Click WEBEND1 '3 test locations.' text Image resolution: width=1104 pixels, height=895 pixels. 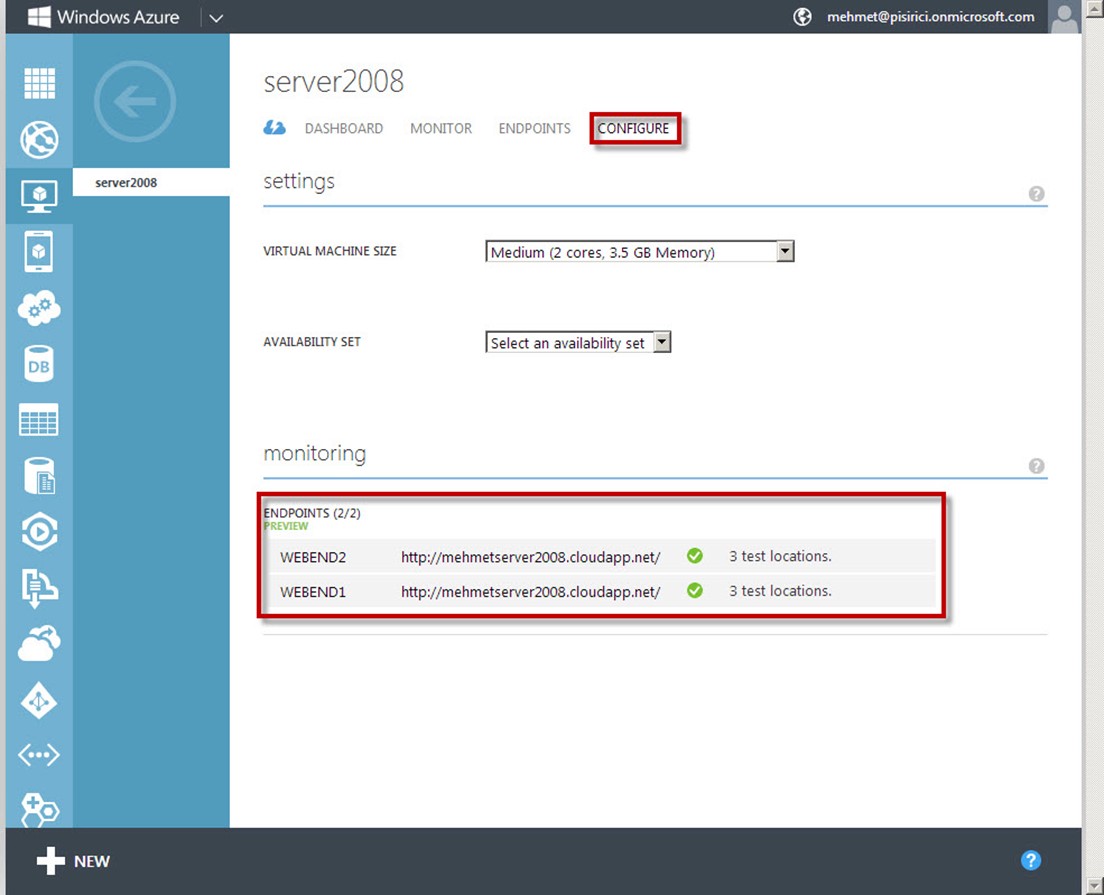(x=780, y=591)
